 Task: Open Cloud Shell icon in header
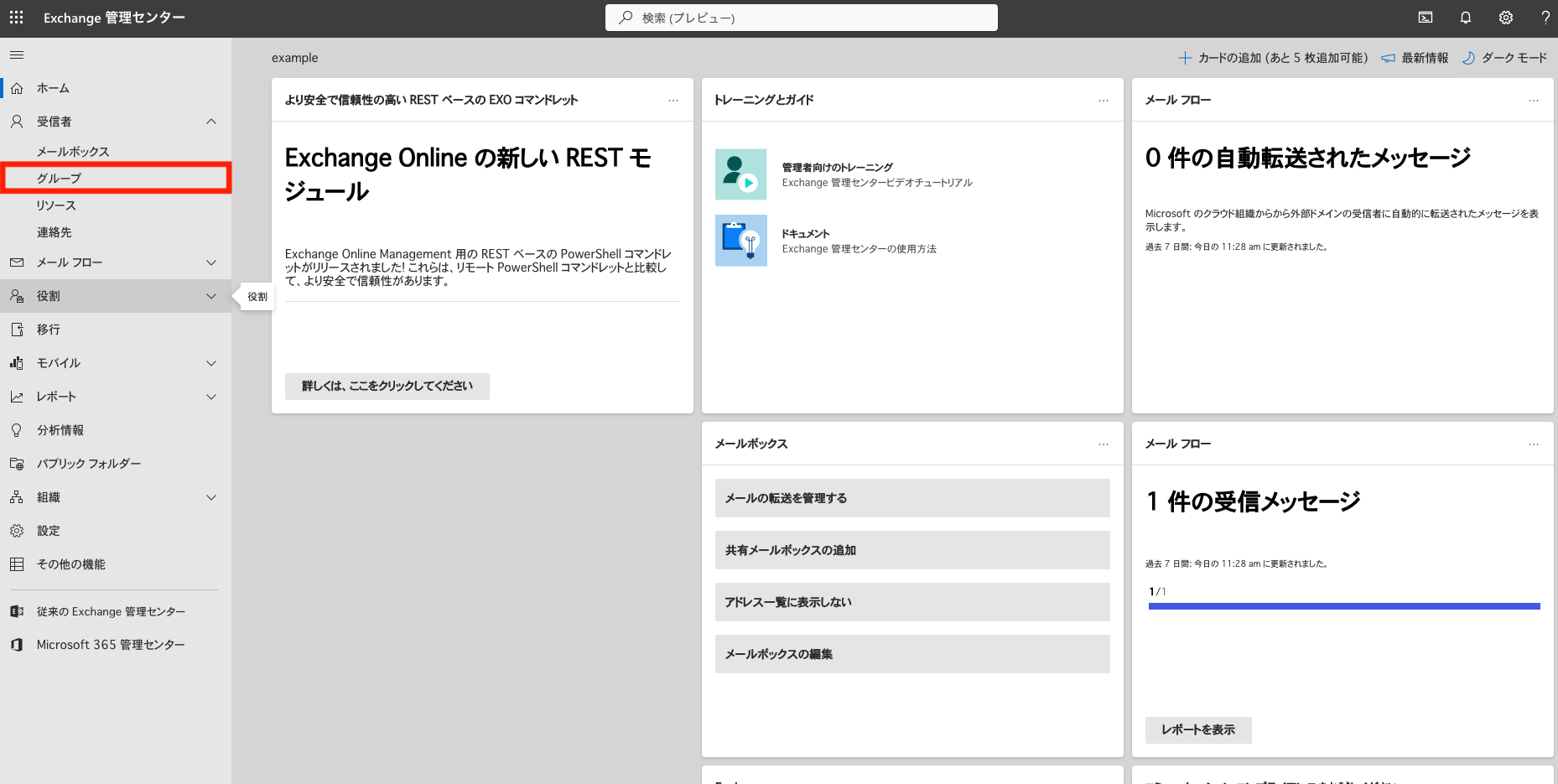(1426, 18)
